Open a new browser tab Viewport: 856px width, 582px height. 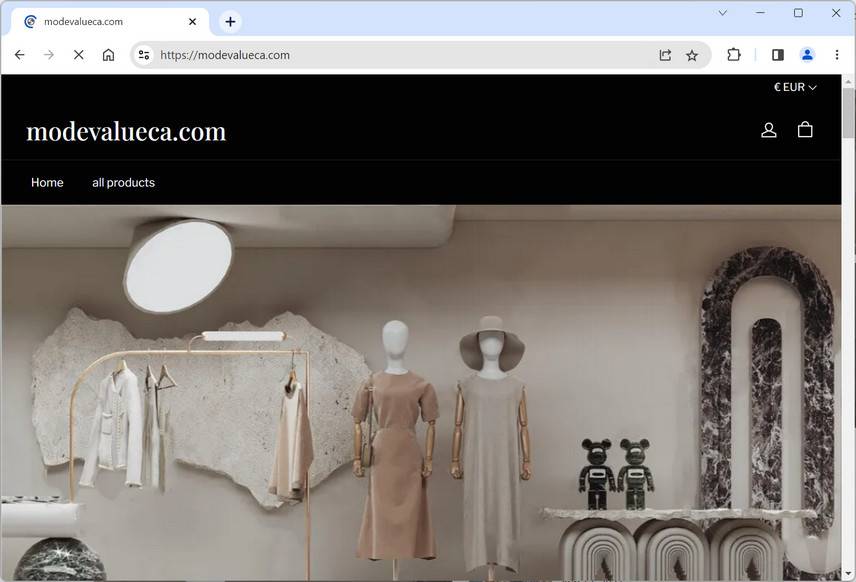(230, 22)
